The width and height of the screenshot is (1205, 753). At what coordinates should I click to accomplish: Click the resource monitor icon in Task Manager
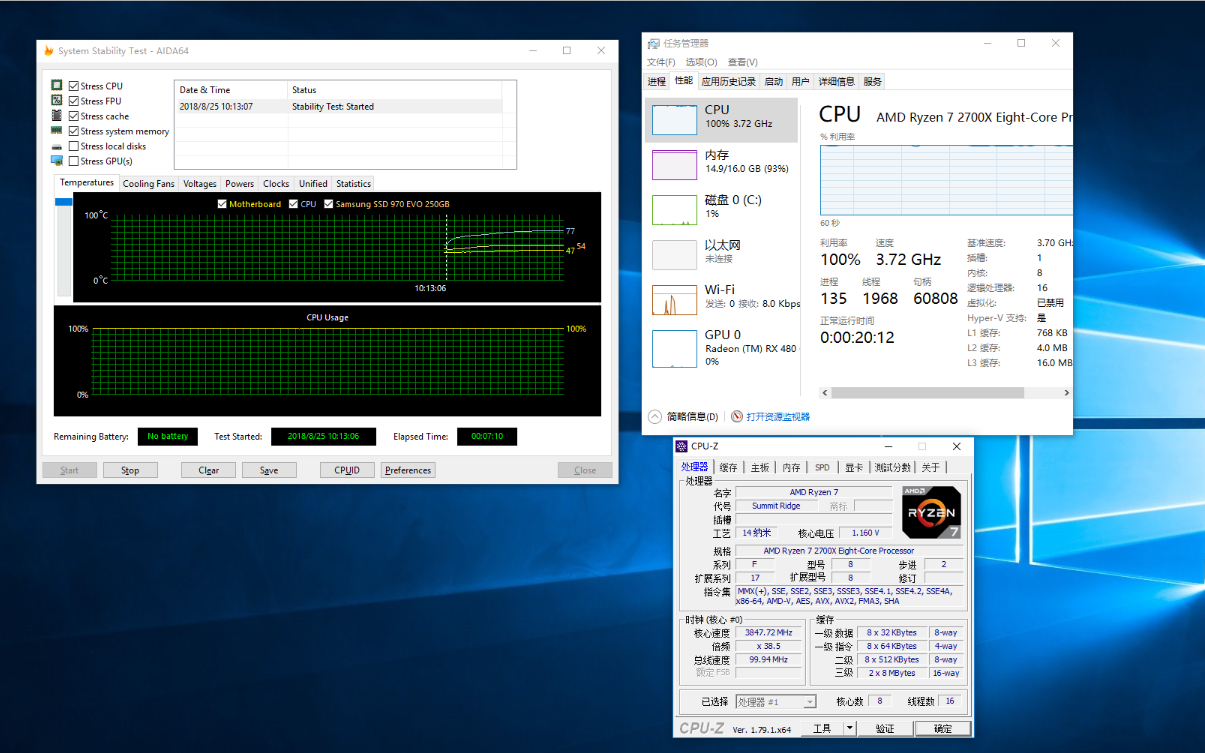pyautogui.click(x=737, y=417)
